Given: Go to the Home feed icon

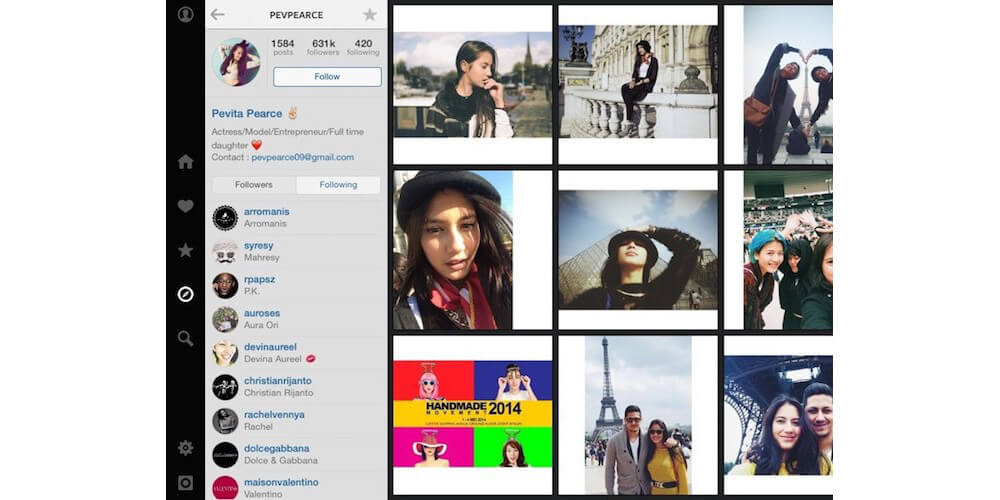Looking at the screenshot, I should point(186,161).
